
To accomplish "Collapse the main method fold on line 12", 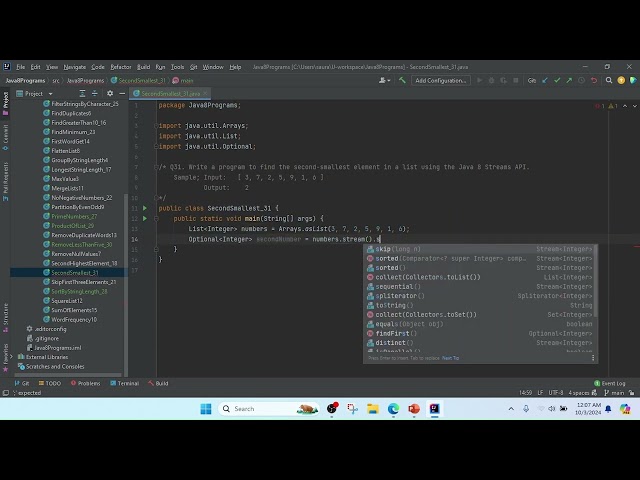I will [156, 218].
